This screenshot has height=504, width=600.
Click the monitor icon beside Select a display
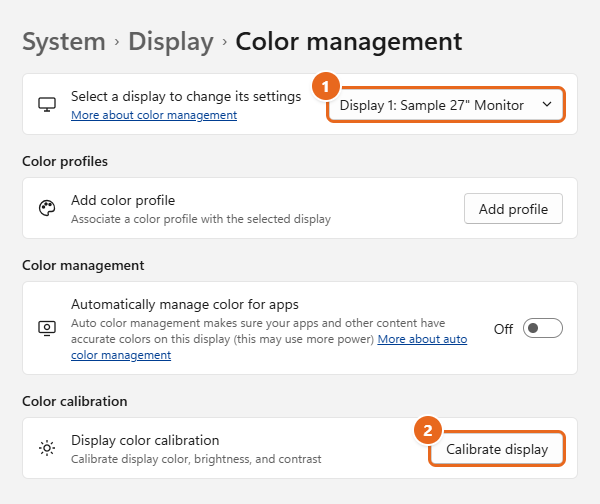(x=47, y=104)
